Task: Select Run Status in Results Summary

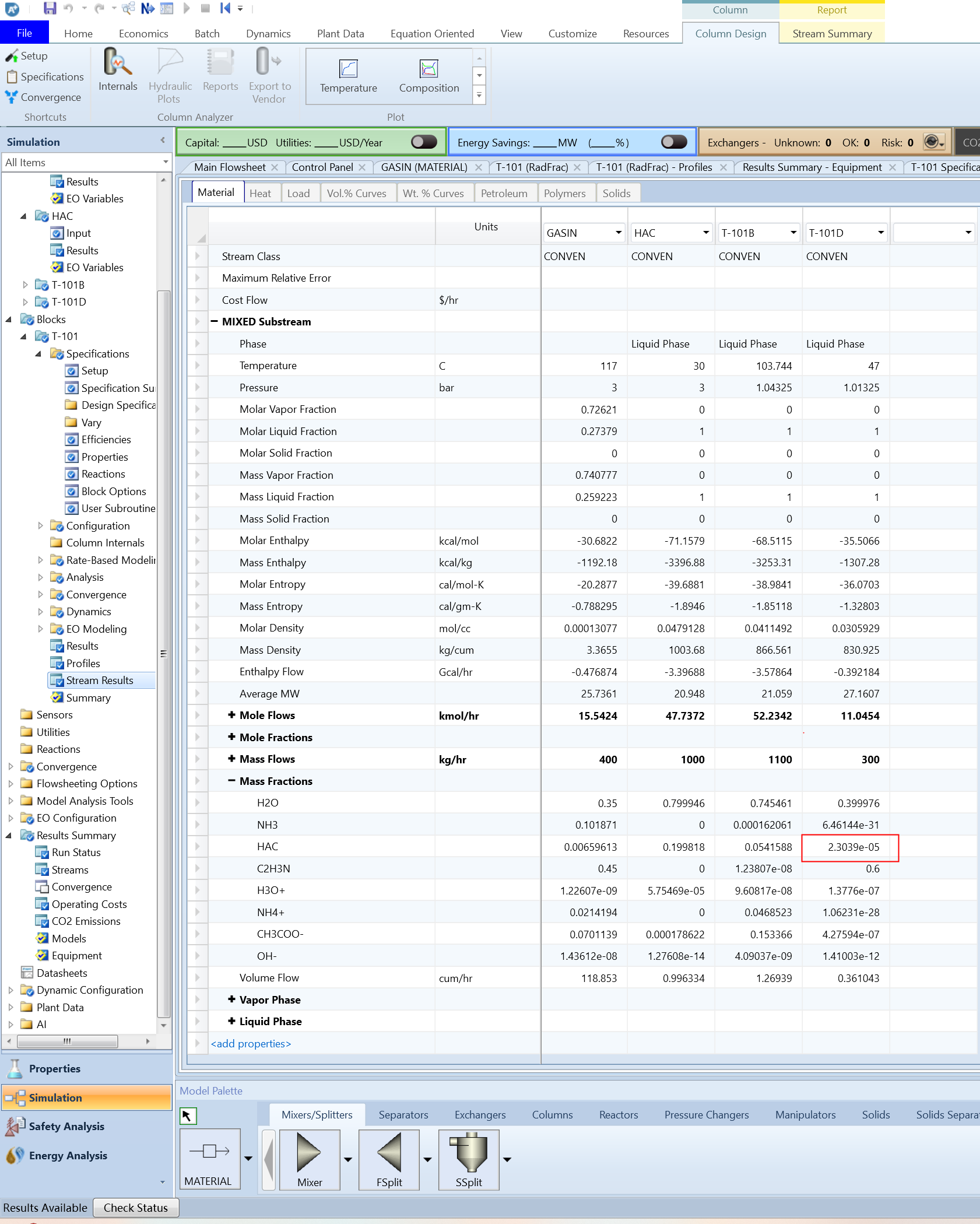Action: click(x=76, y=853)
